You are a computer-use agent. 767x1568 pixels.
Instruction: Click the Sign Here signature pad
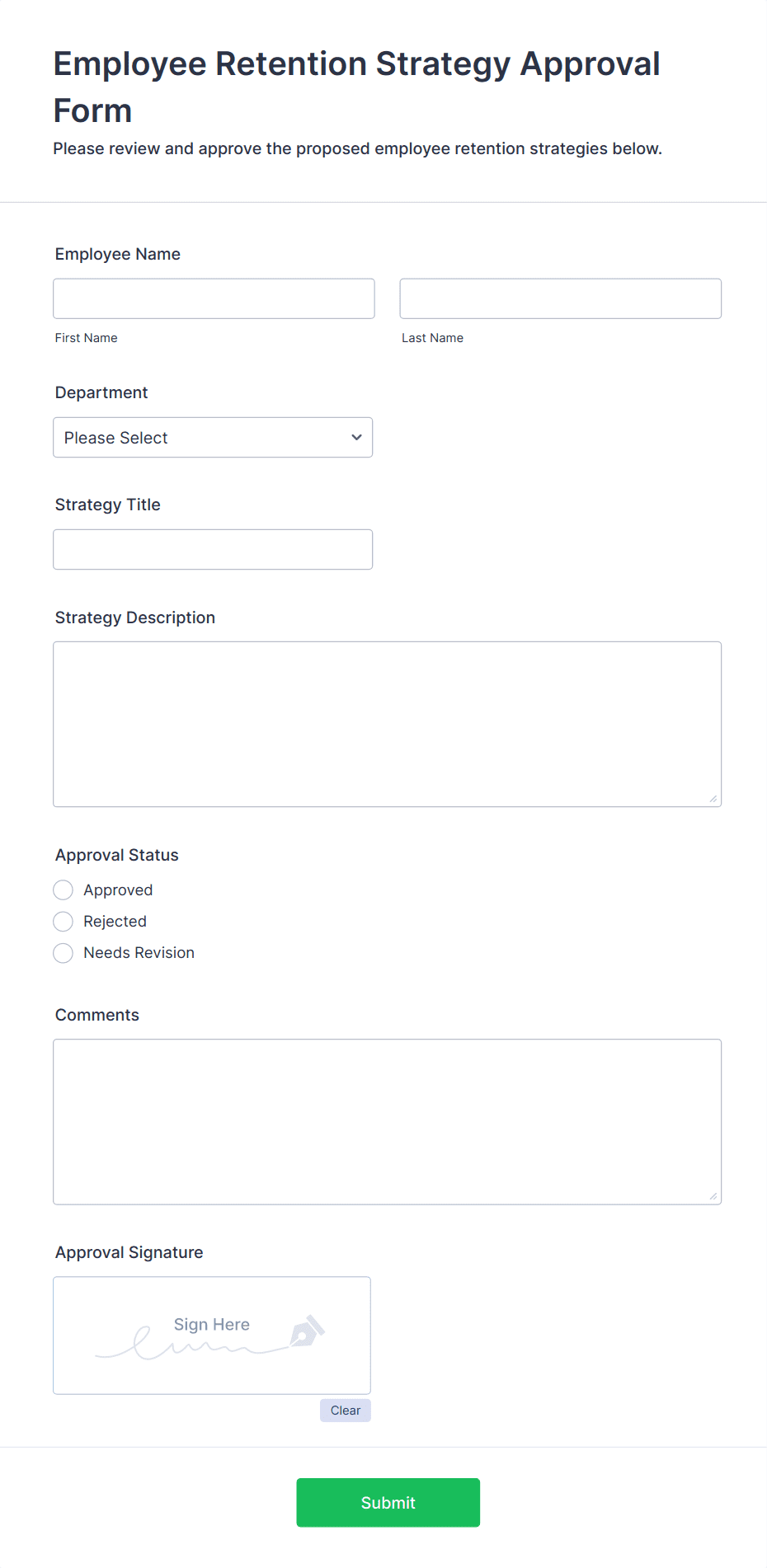point(212,1336)
